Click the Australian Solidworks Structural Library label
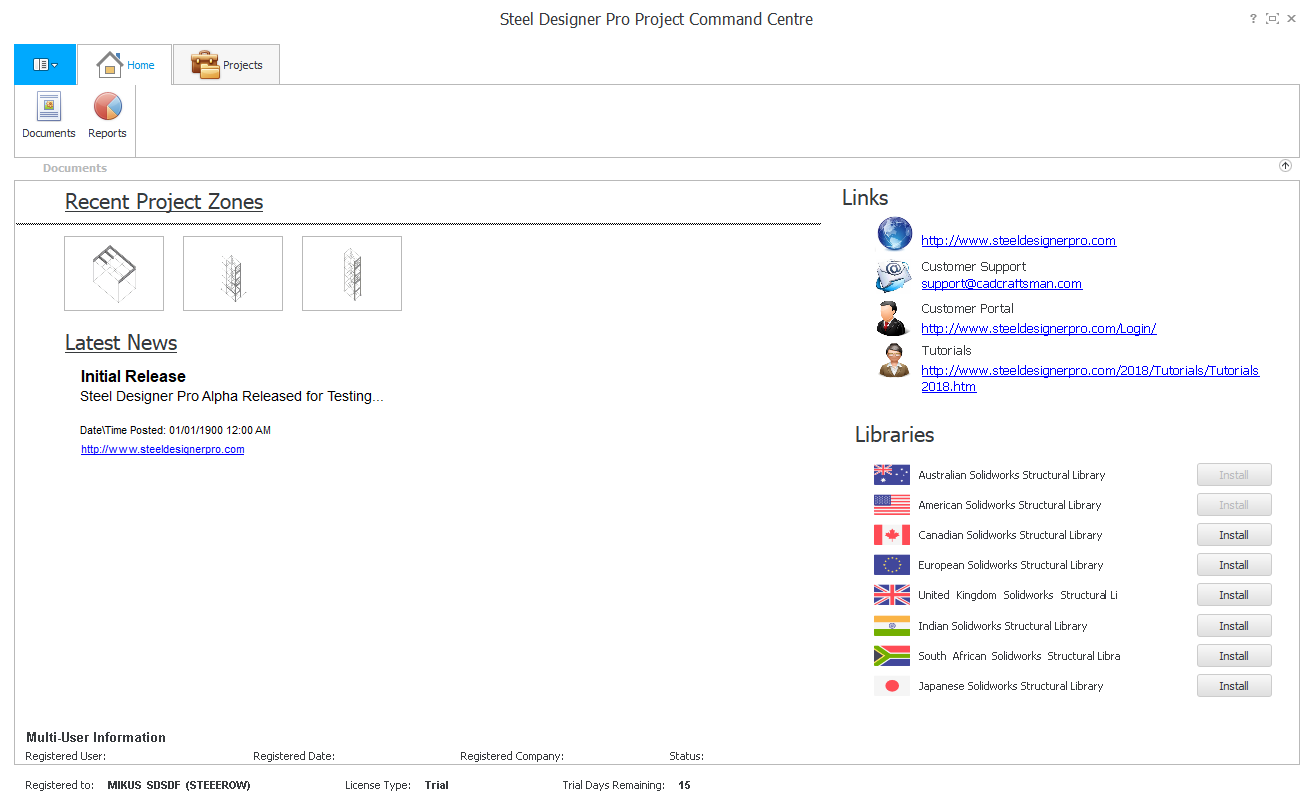 point(1012,475)
